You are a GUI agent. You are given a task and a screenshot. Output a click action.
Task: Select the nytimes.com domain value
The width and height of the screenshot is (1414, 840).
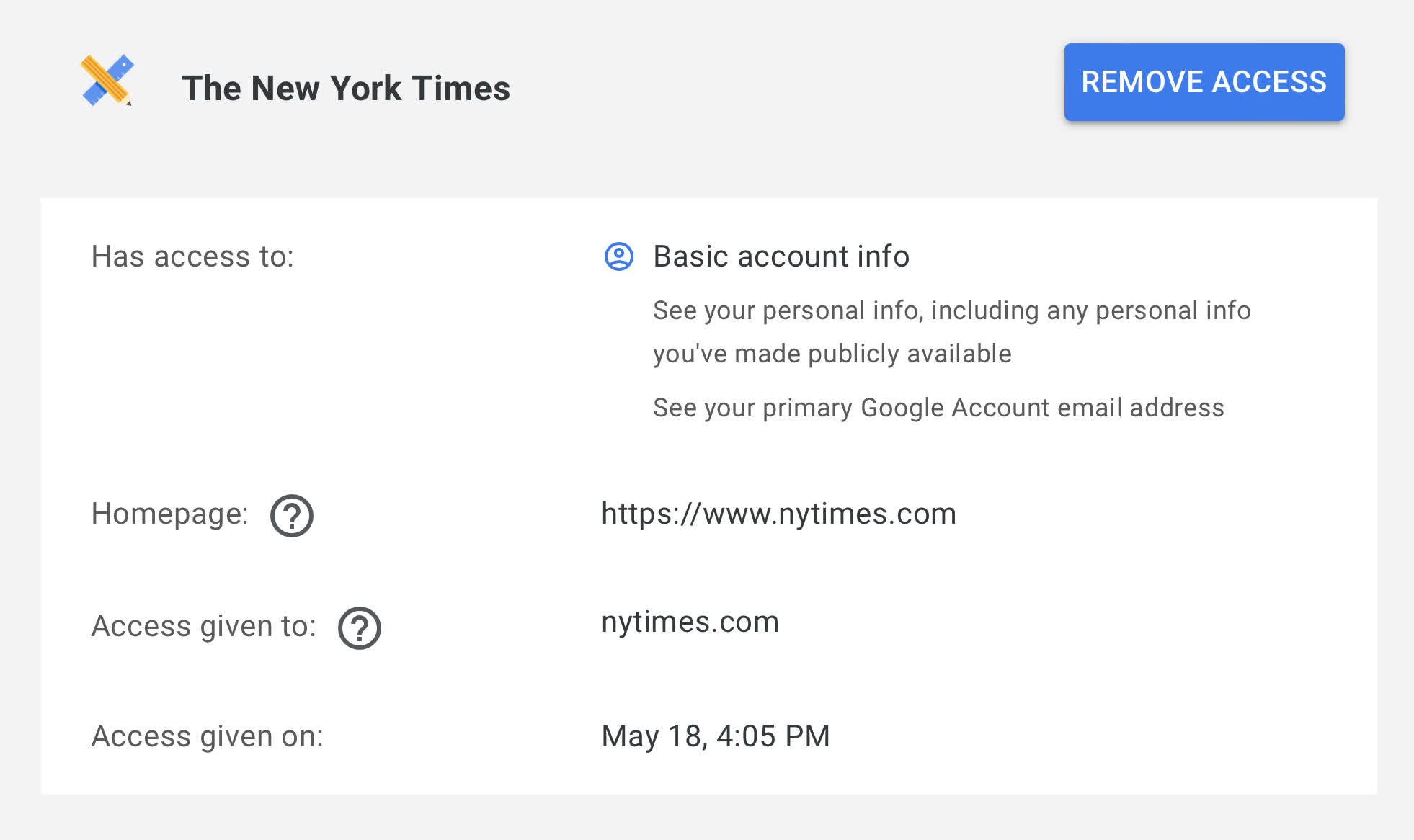point(690,622)
